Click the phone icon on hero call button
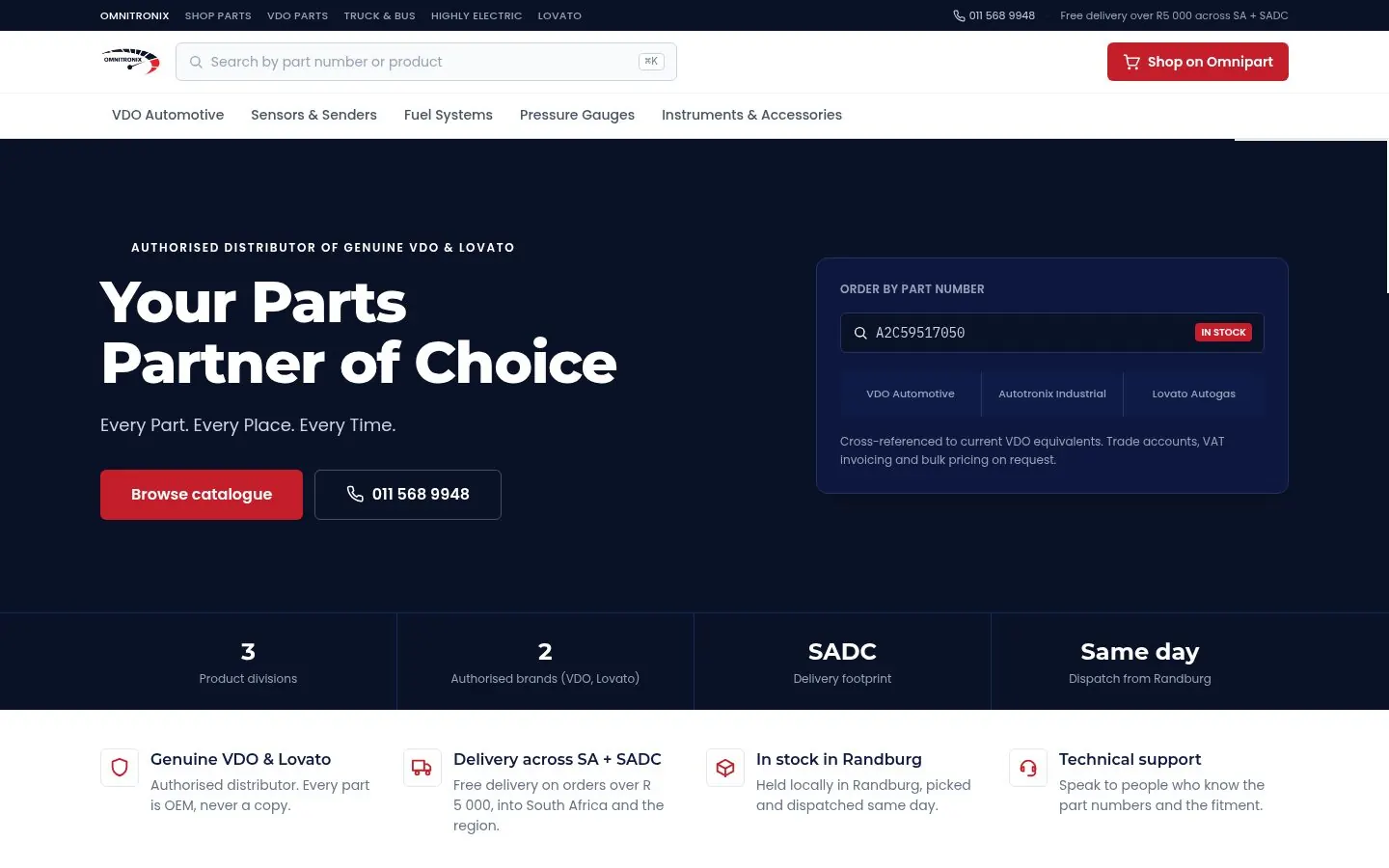Viewport: 1389px width, 868px height. pyautogui.click(x=355, y=494)
